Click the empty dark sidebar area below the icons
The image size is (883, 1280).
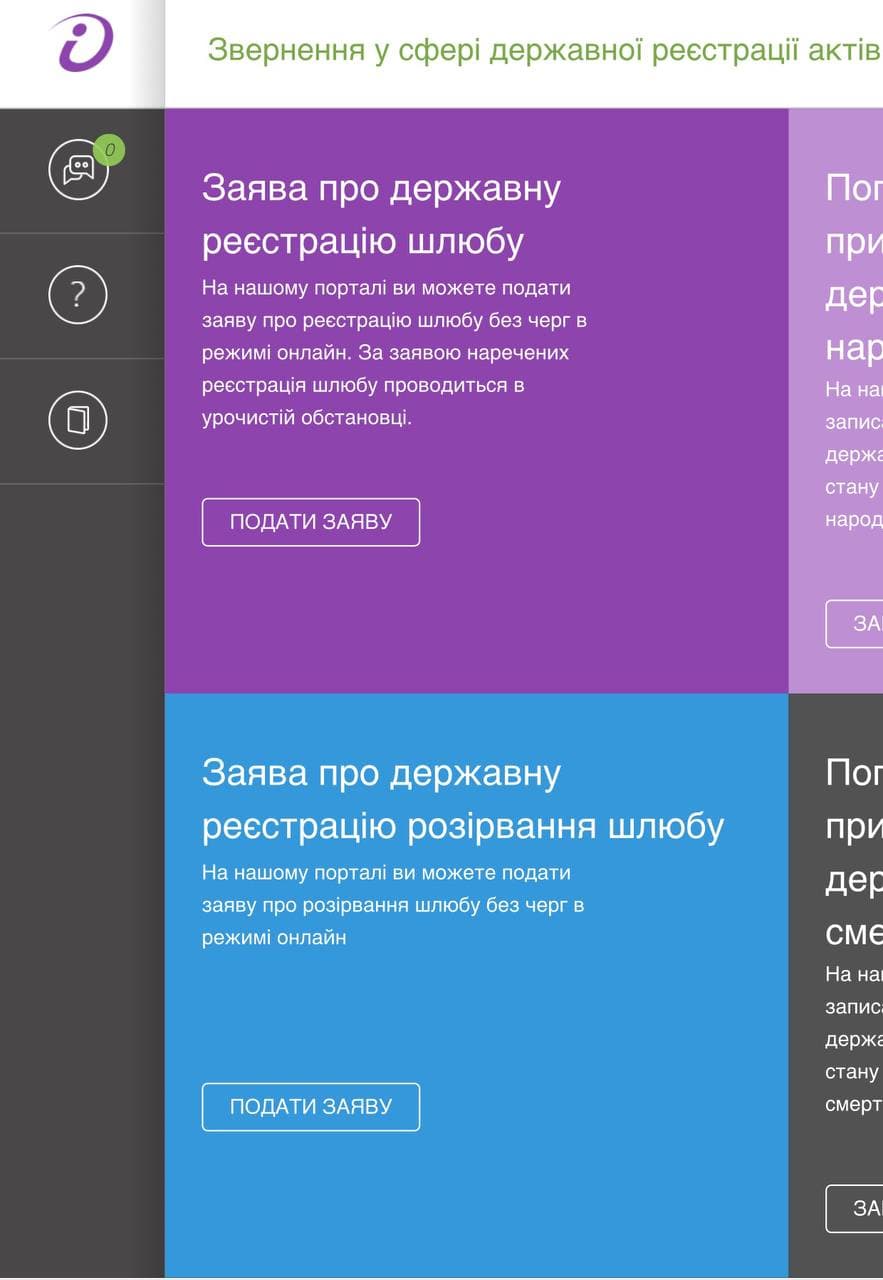tap(82, 850)
